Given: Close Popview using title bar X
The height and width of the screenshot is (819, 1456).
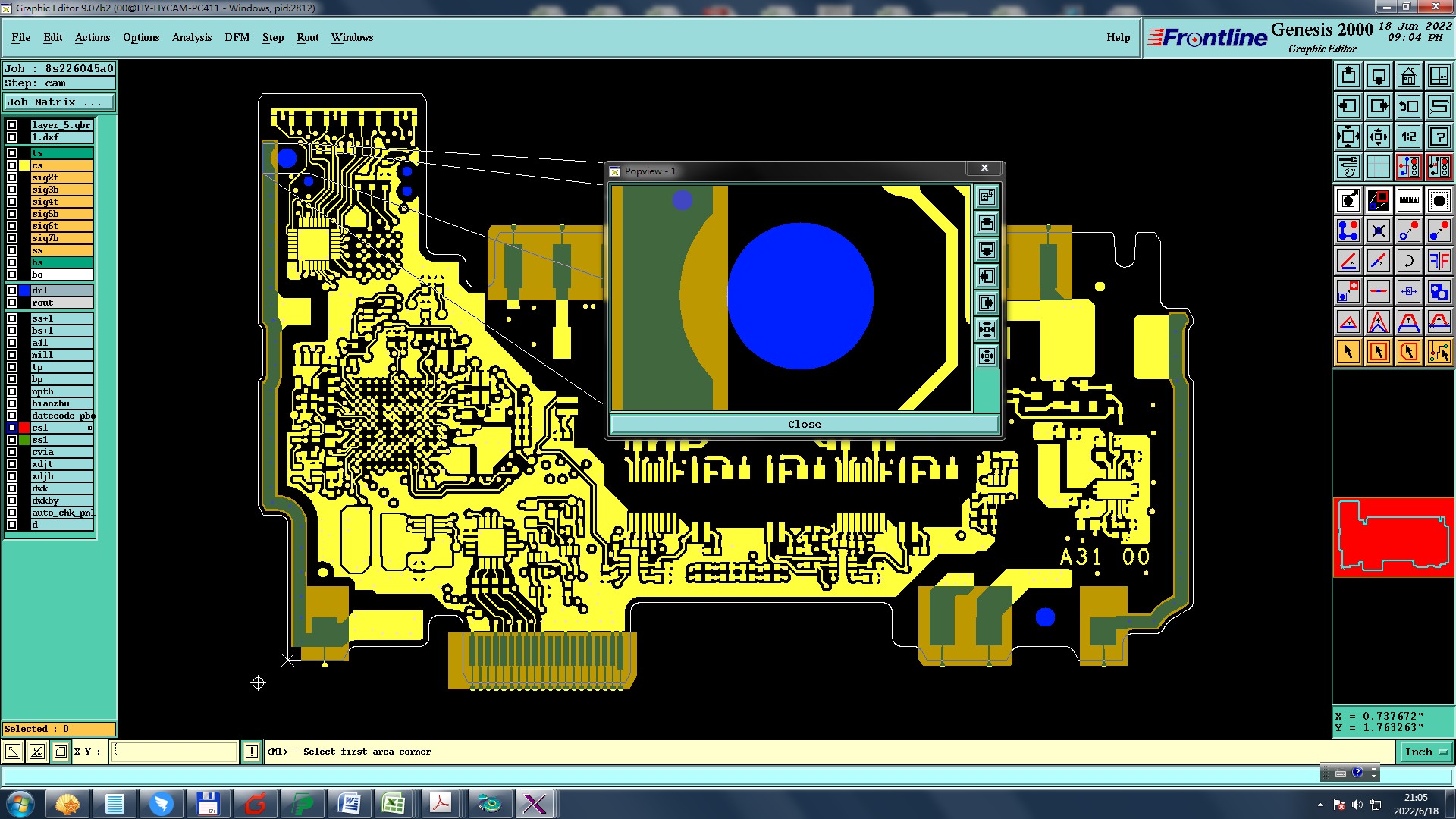Looking at the screenshot, I should pyautogui.click(x=984, y=168).
